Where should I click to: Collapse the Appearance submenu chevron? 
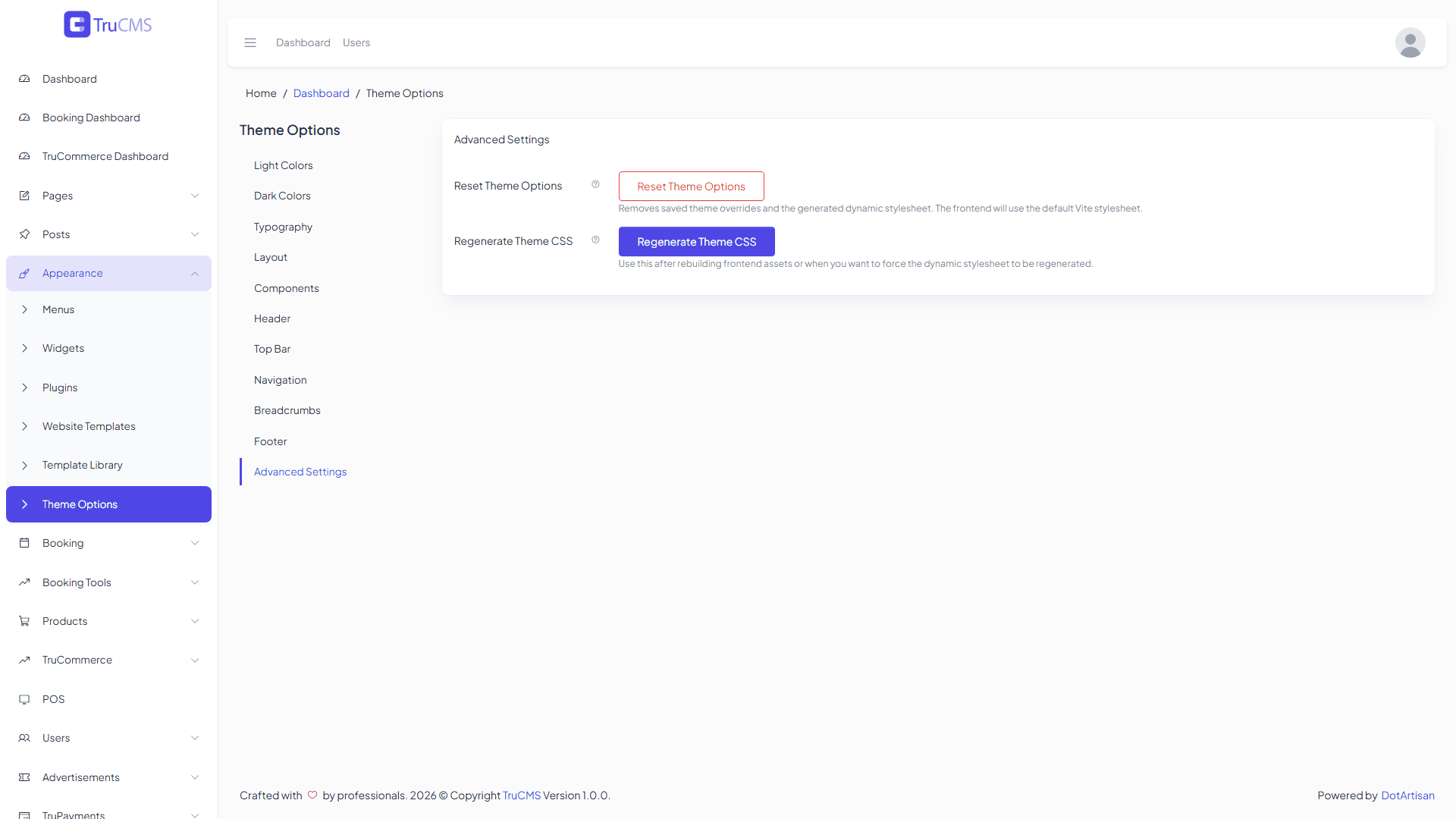(x=195, y=273)
